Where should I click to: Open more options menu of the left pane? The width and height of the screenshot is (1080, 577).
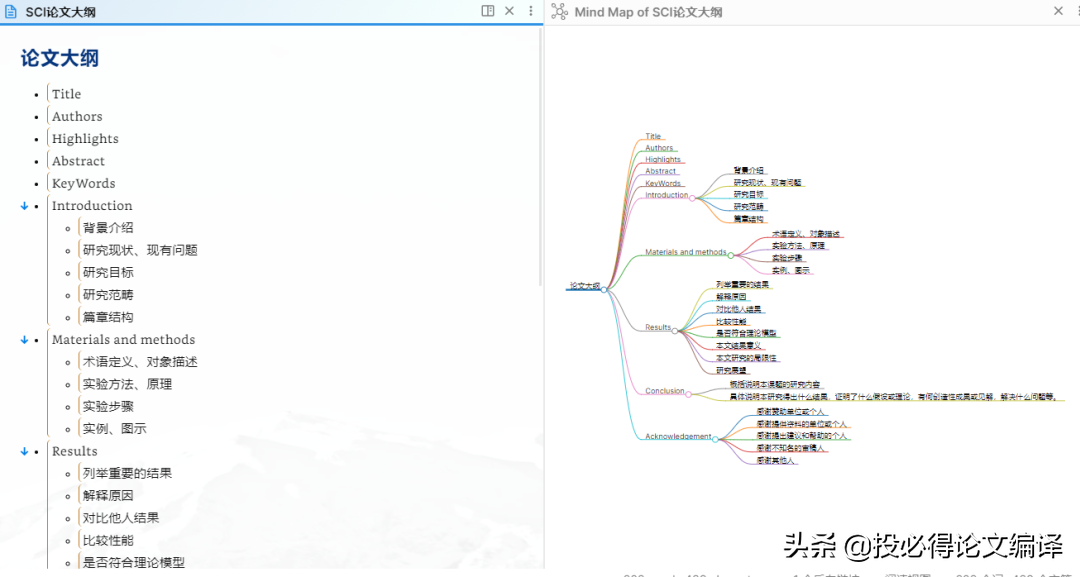pos(530,11)
